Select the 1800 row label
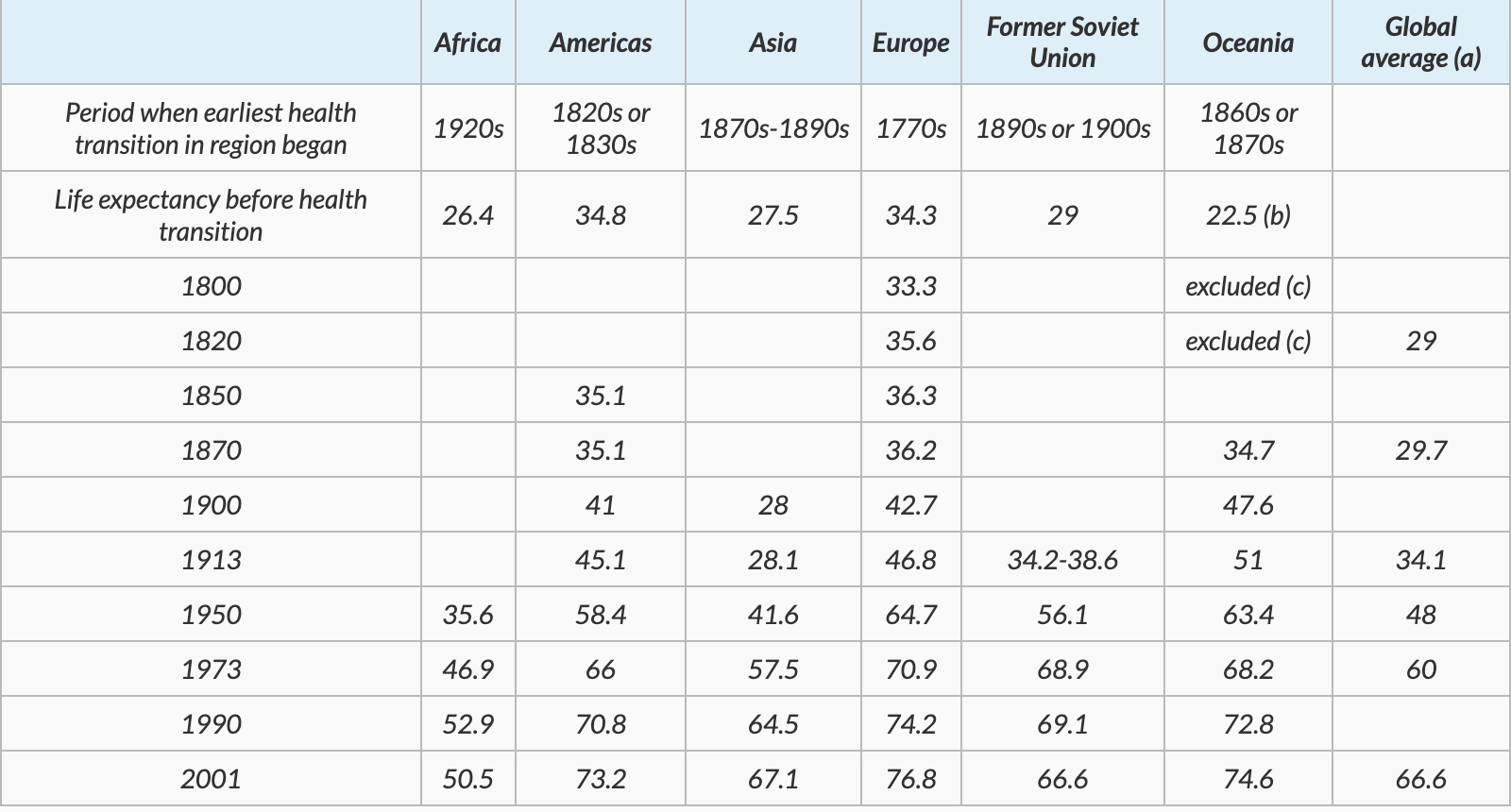The width and height of the screenshot is (1511, 812). pos(211,286)
